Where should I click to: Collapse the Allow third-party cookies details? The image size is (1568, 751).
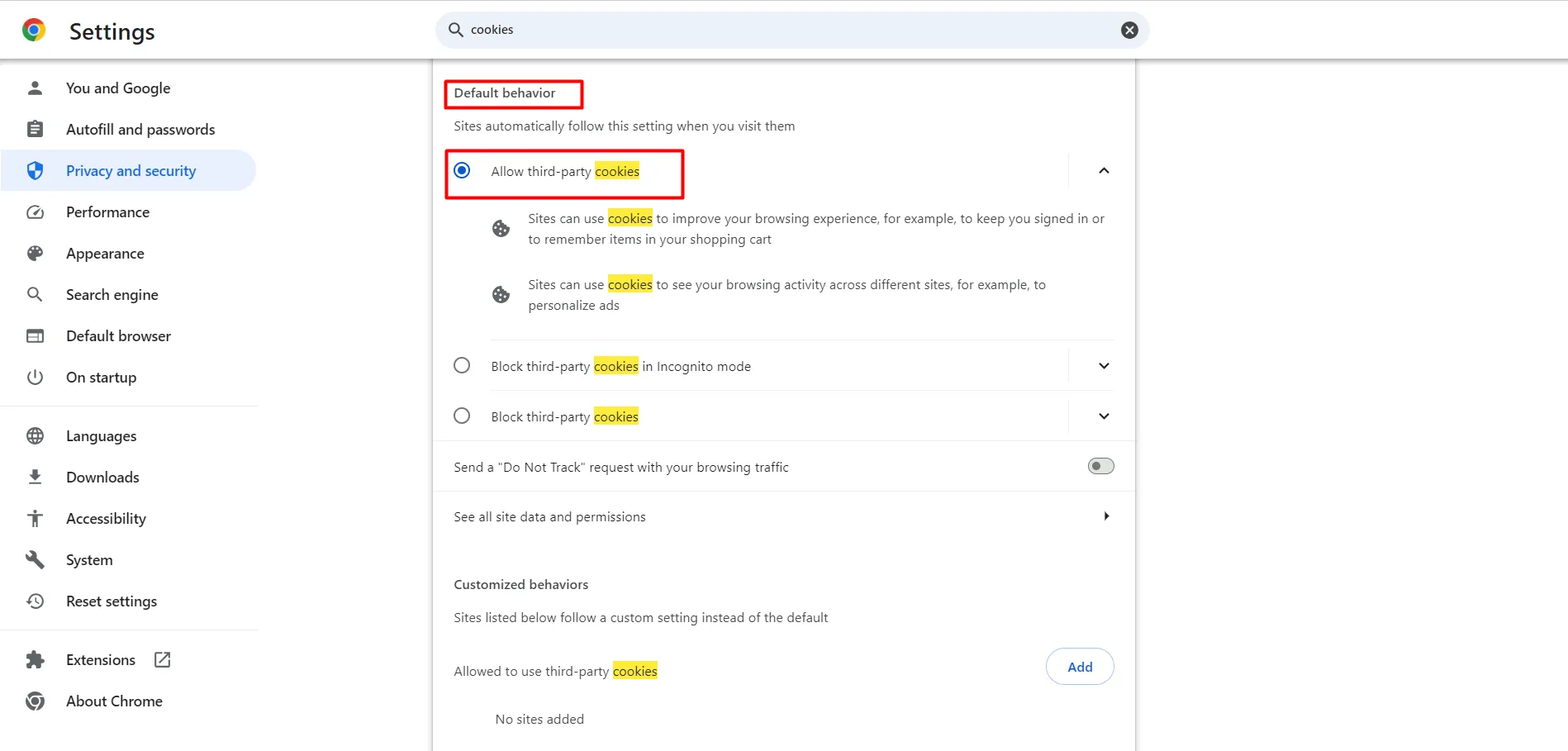[1103, 171]
